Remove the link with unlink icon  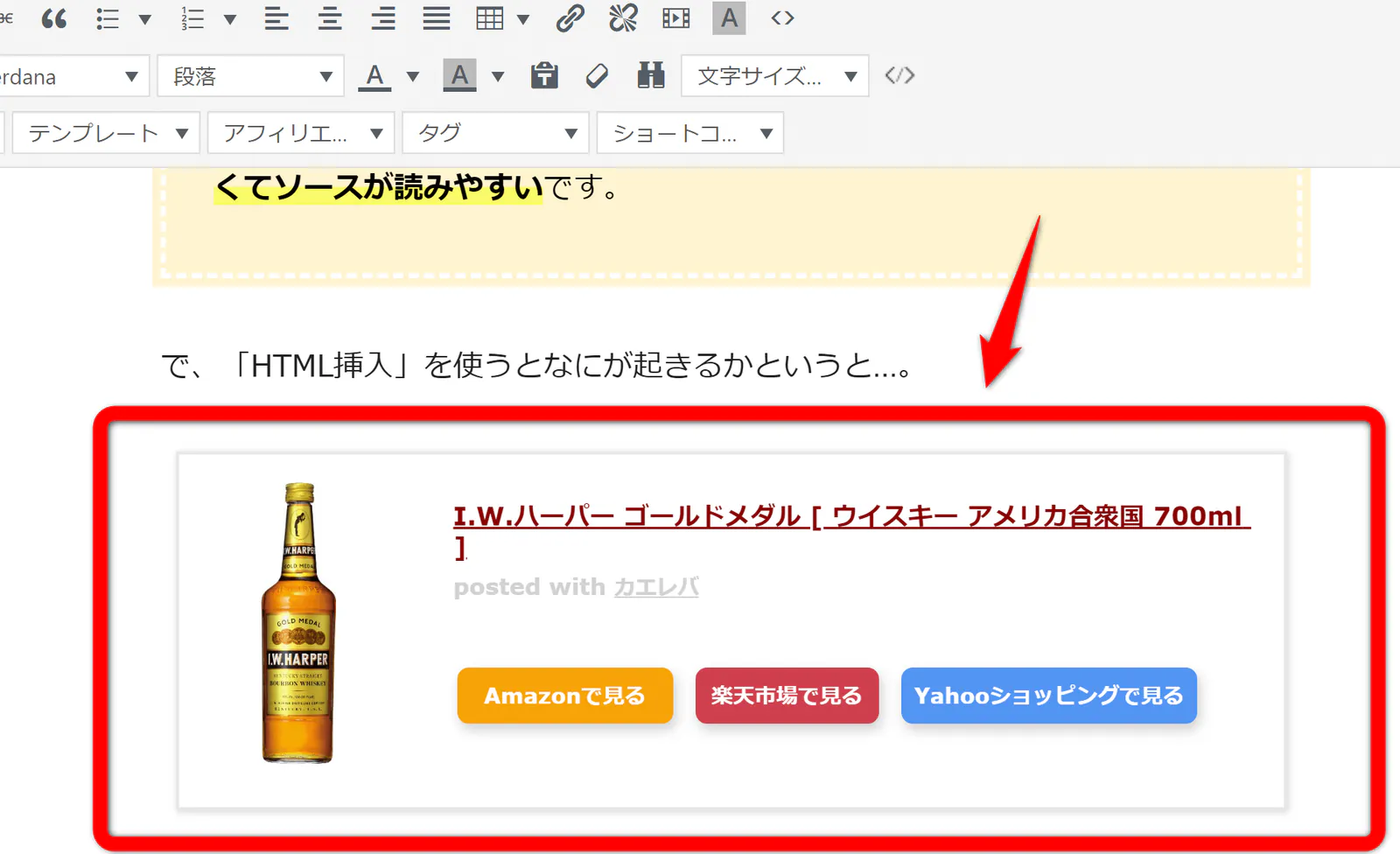click(x=623, y=18)
